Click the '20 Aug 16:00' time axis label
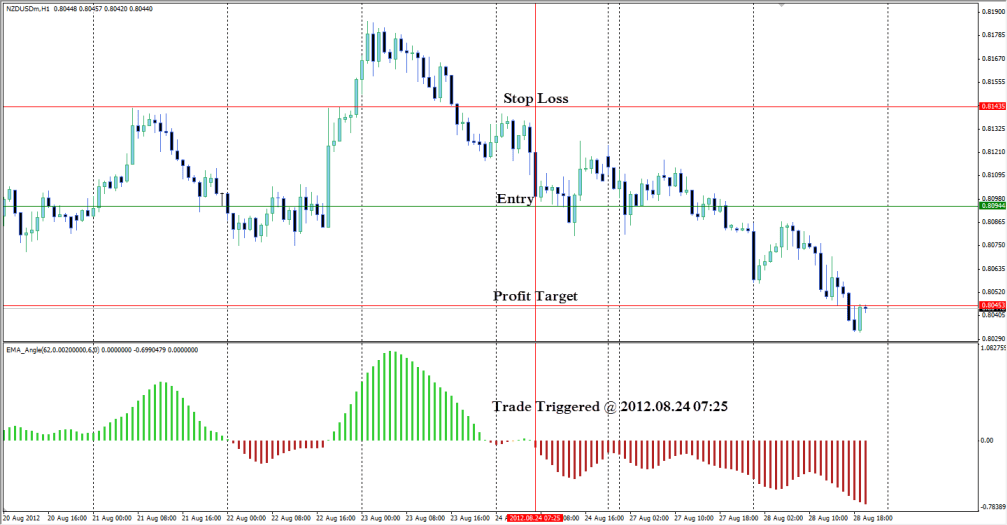The width and height of the screenshot is (1007, 525). (x=67, y=518)
